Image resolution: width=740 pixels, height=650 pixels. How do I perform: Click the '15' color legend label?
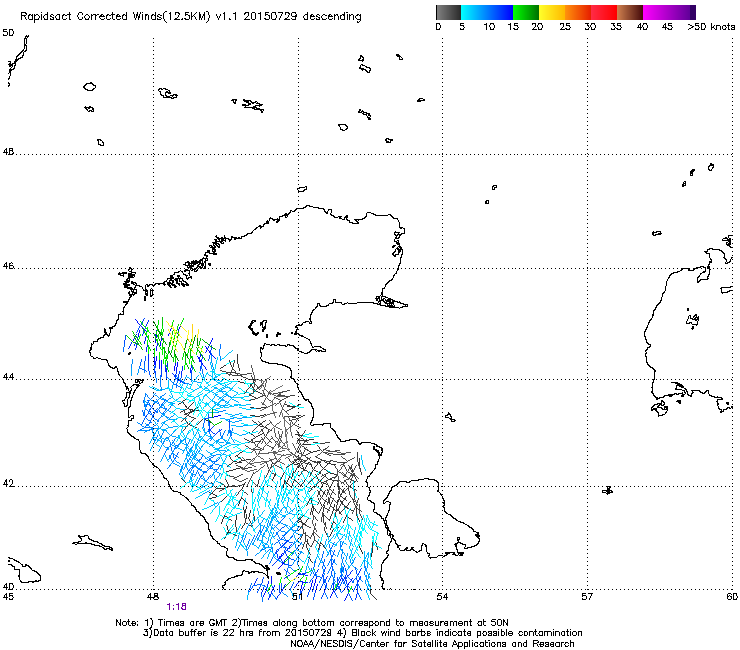pyautogui.click(x=513, y=27)
